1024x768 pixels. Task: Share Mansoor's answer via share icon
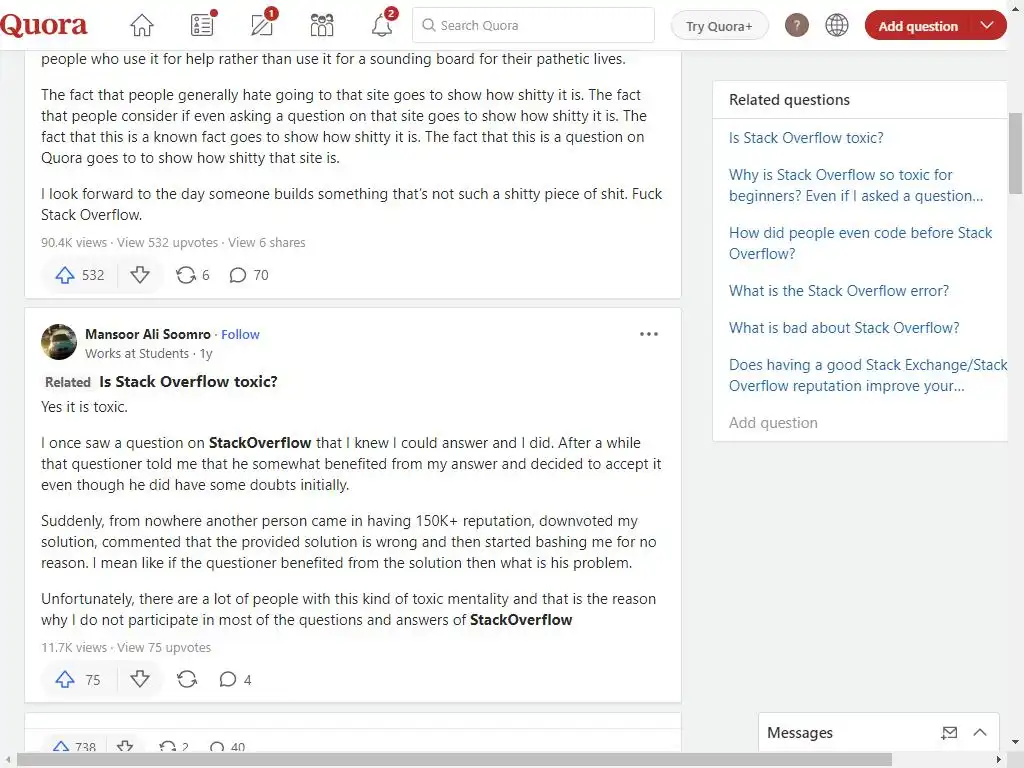click(x=187, y=680)
